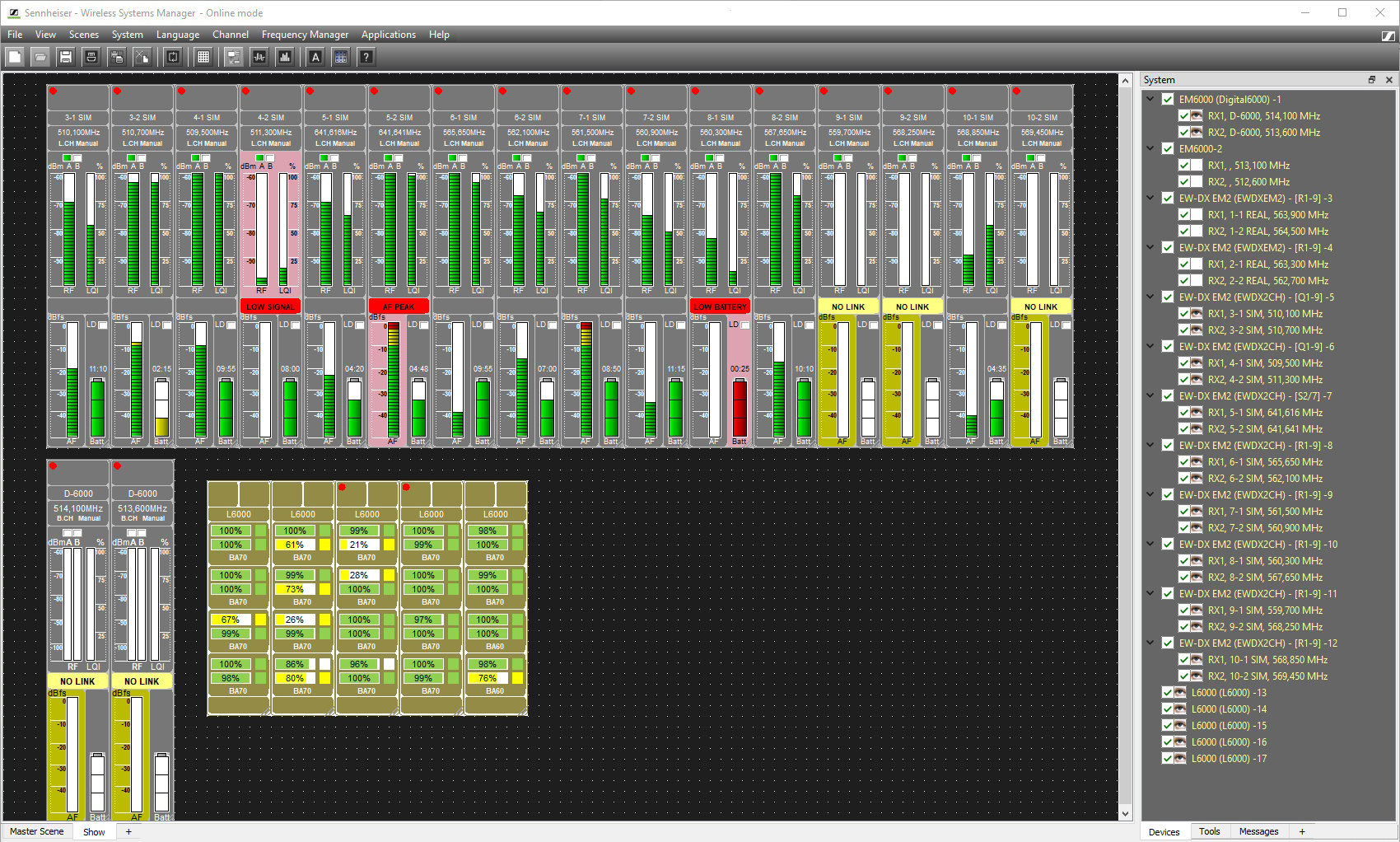
Task: Click the AF PEAK alert on 5-2 SIM
Action: click(399, 306)
